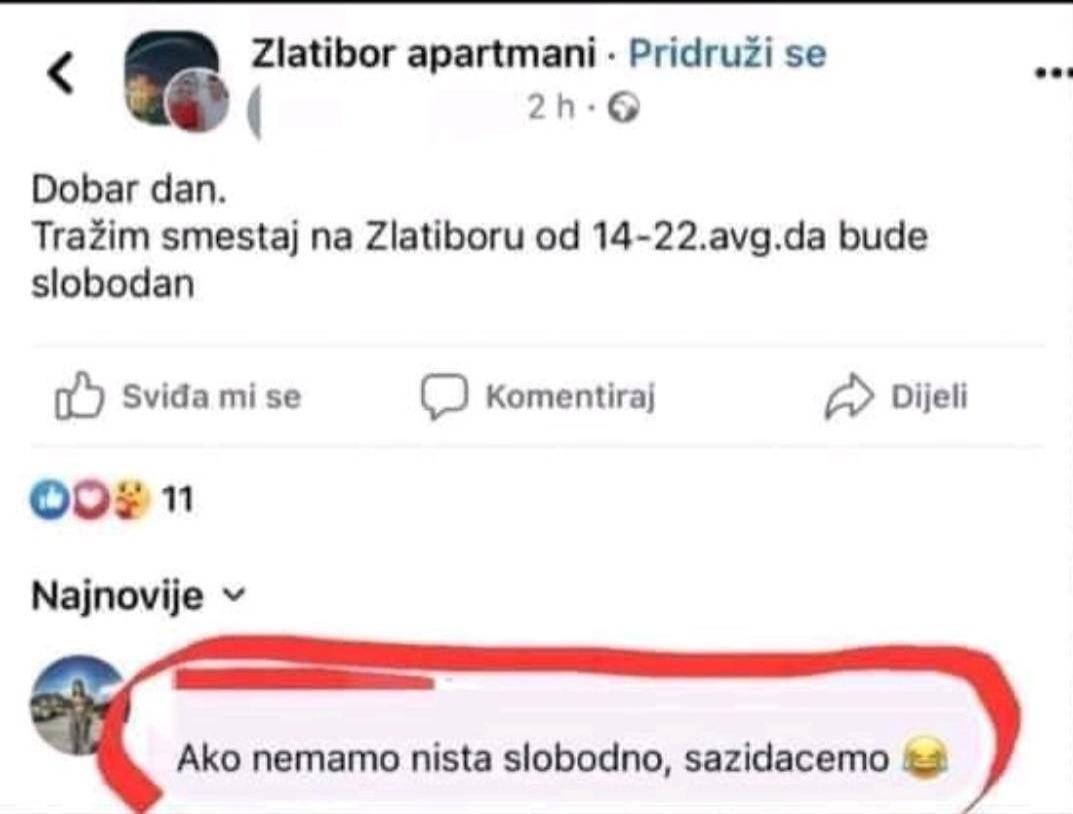Click the blue like reaction emoji

pyautogui.click(x=48, y=499)
